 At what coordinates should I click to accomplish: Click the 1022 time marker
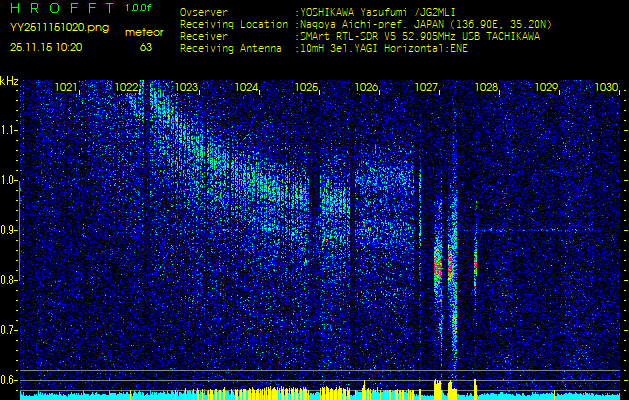pos(126,87)
